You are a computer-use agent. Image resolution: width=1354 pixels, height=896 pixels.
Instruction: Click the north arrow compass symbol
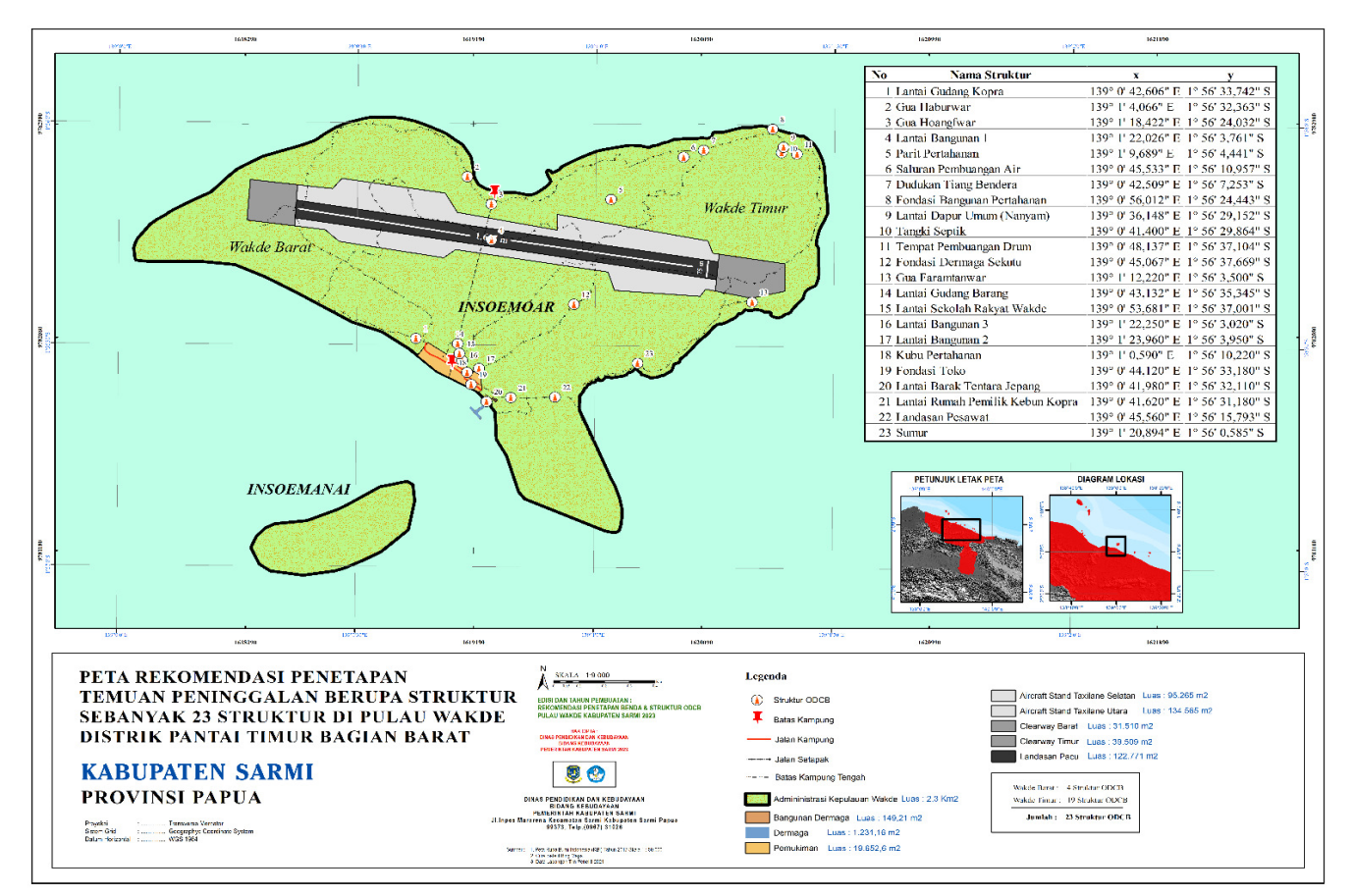tap(543, 679)
